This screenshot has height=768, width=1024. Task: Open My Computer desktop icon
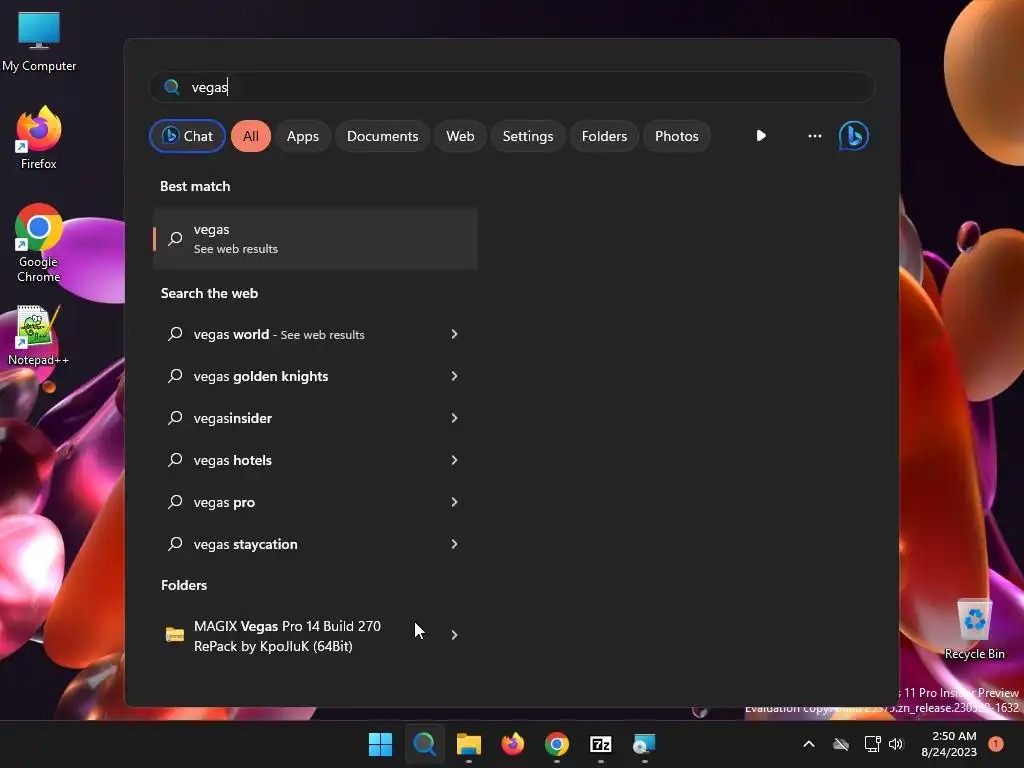tap(39, 41)
